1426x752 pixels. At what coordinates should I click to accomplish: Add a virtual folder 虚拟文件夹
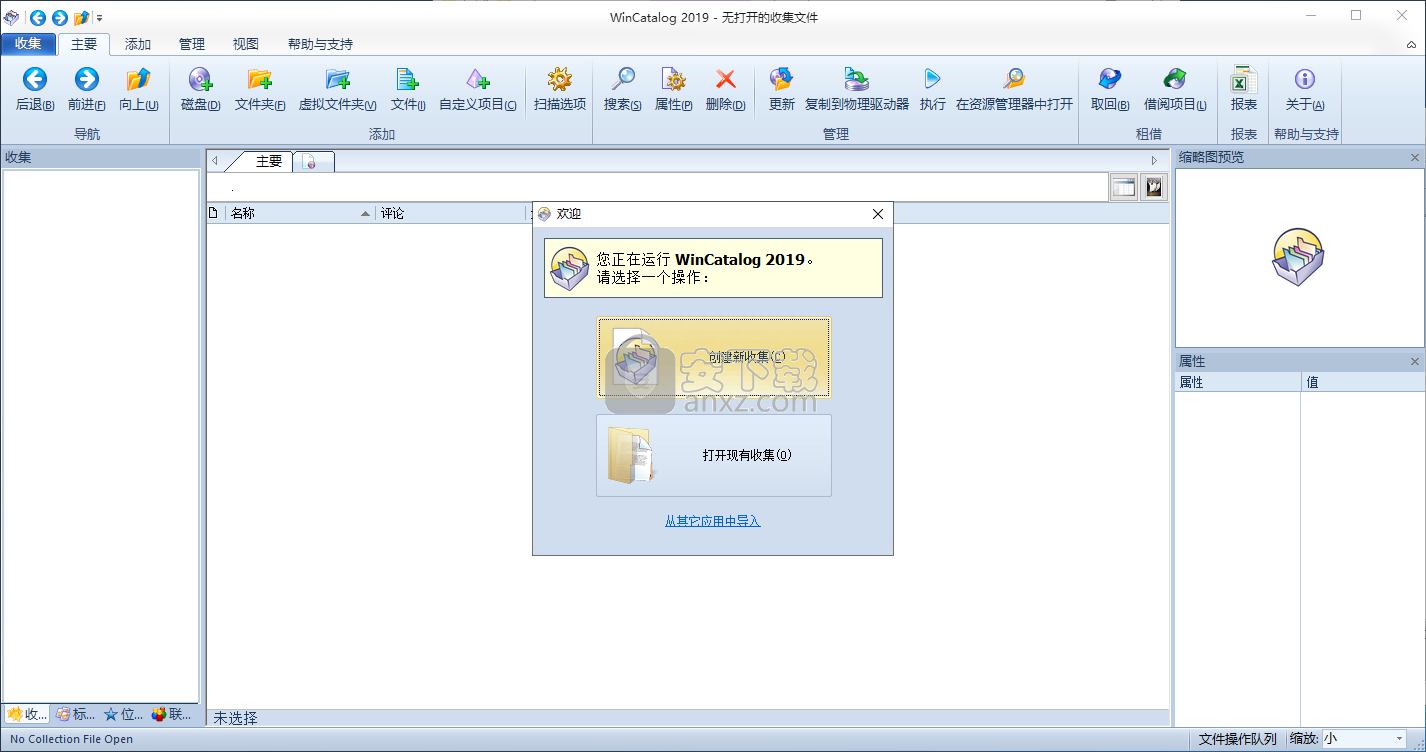(338, 90)
